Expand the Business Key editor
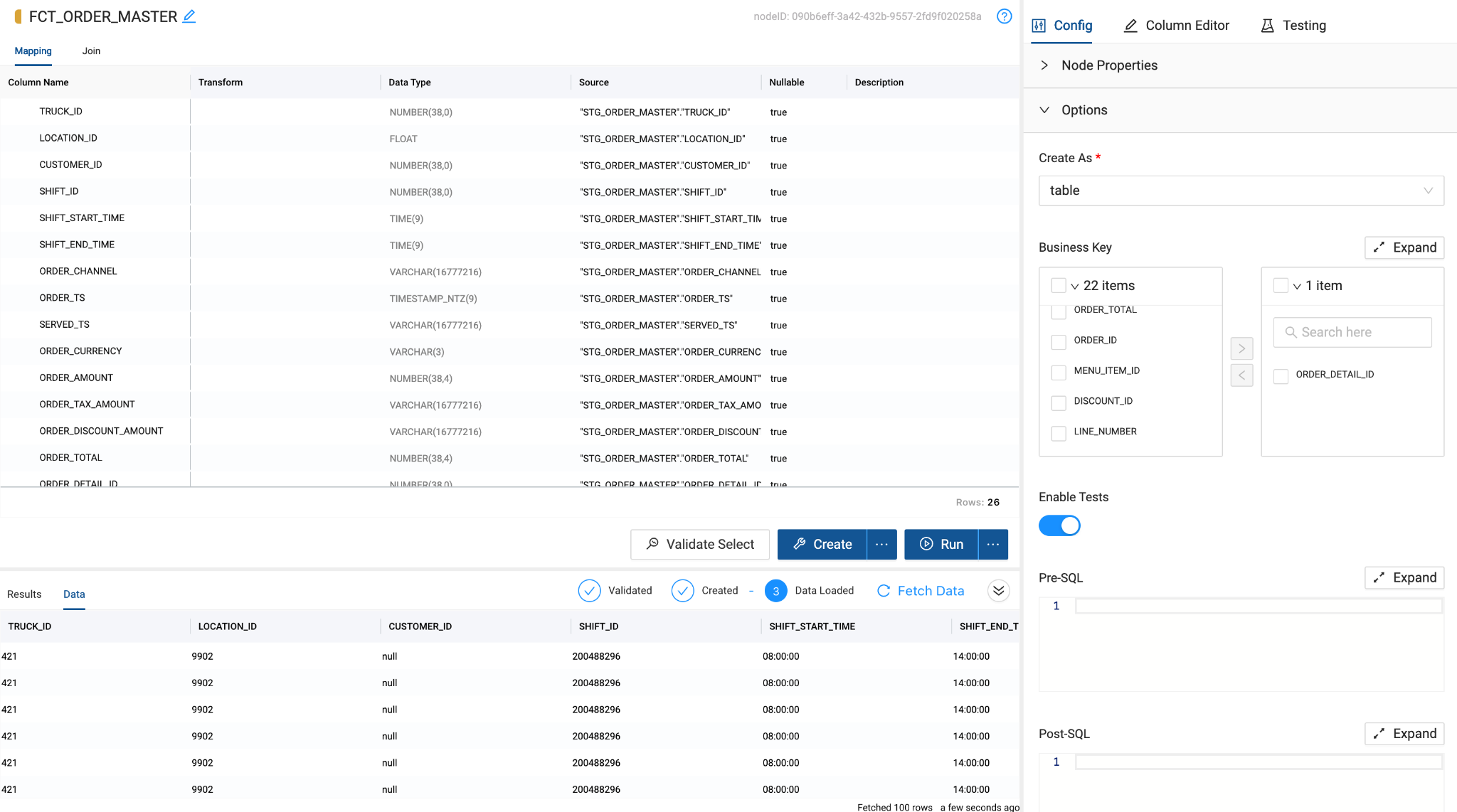This screenshot has height=812, width=1457. (x=1404, y=247)
